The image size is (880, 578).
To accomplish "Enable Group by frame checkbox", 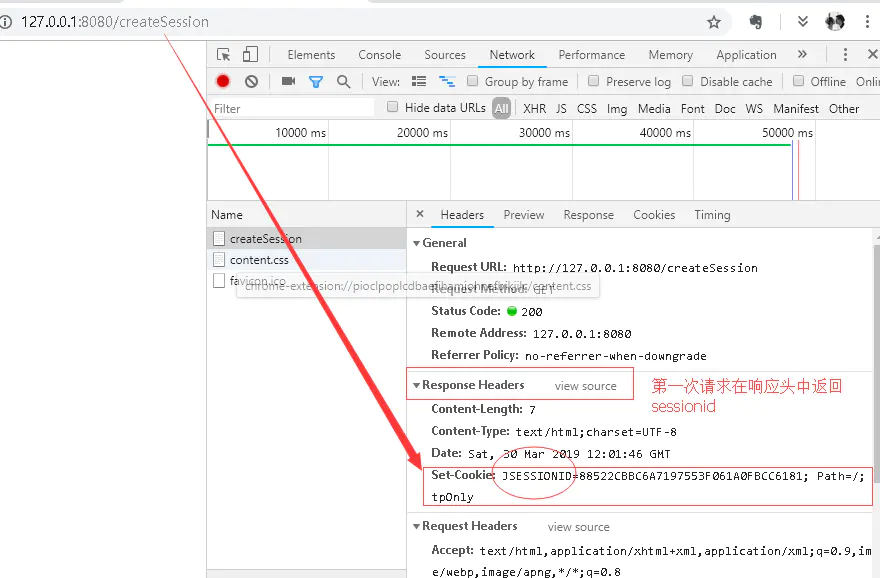I will tap(473, 81).
